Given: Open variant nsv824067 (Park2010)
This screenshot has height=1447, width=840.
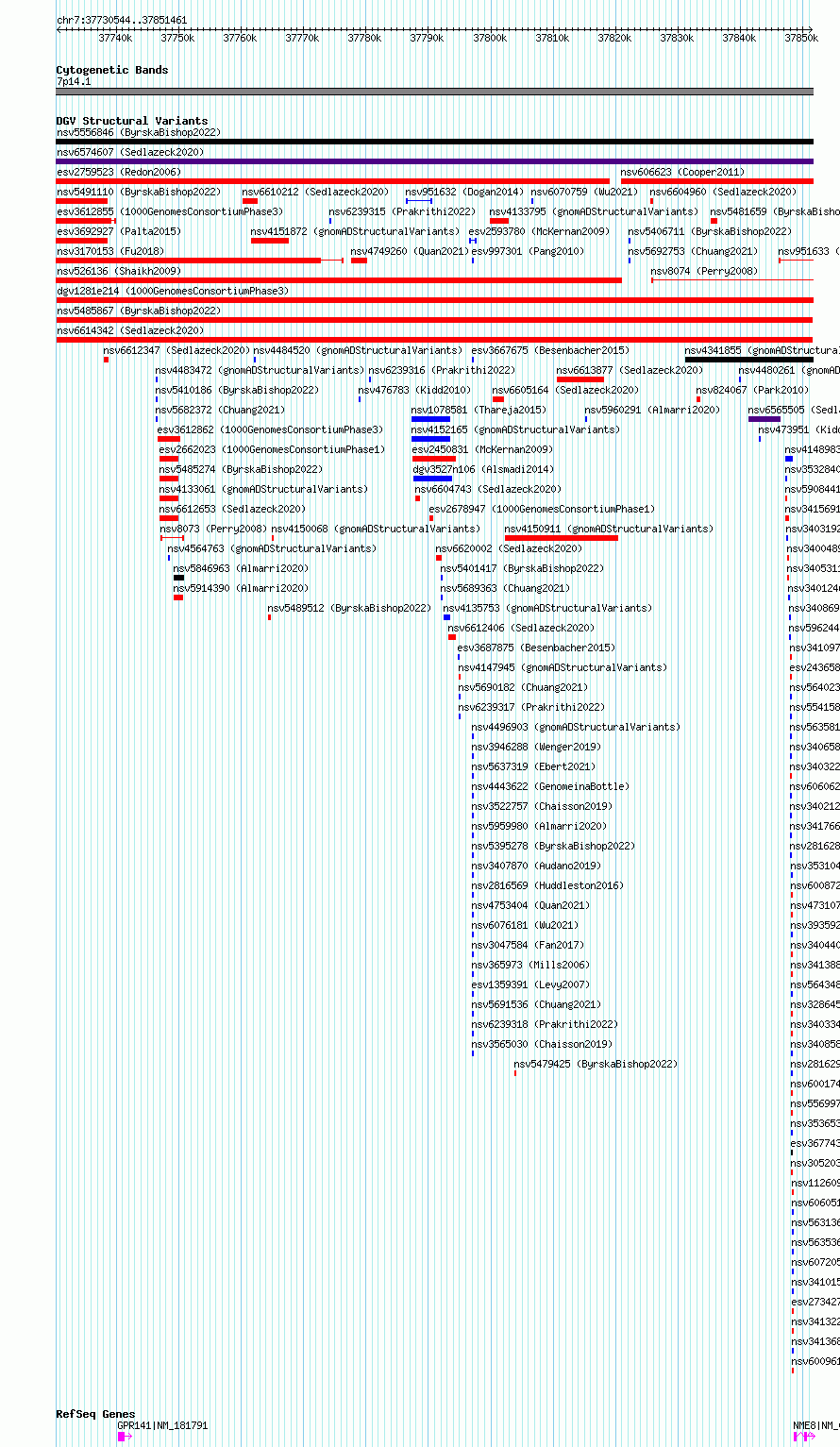Looking at the screenshot, I should click(x=752, y=390).
